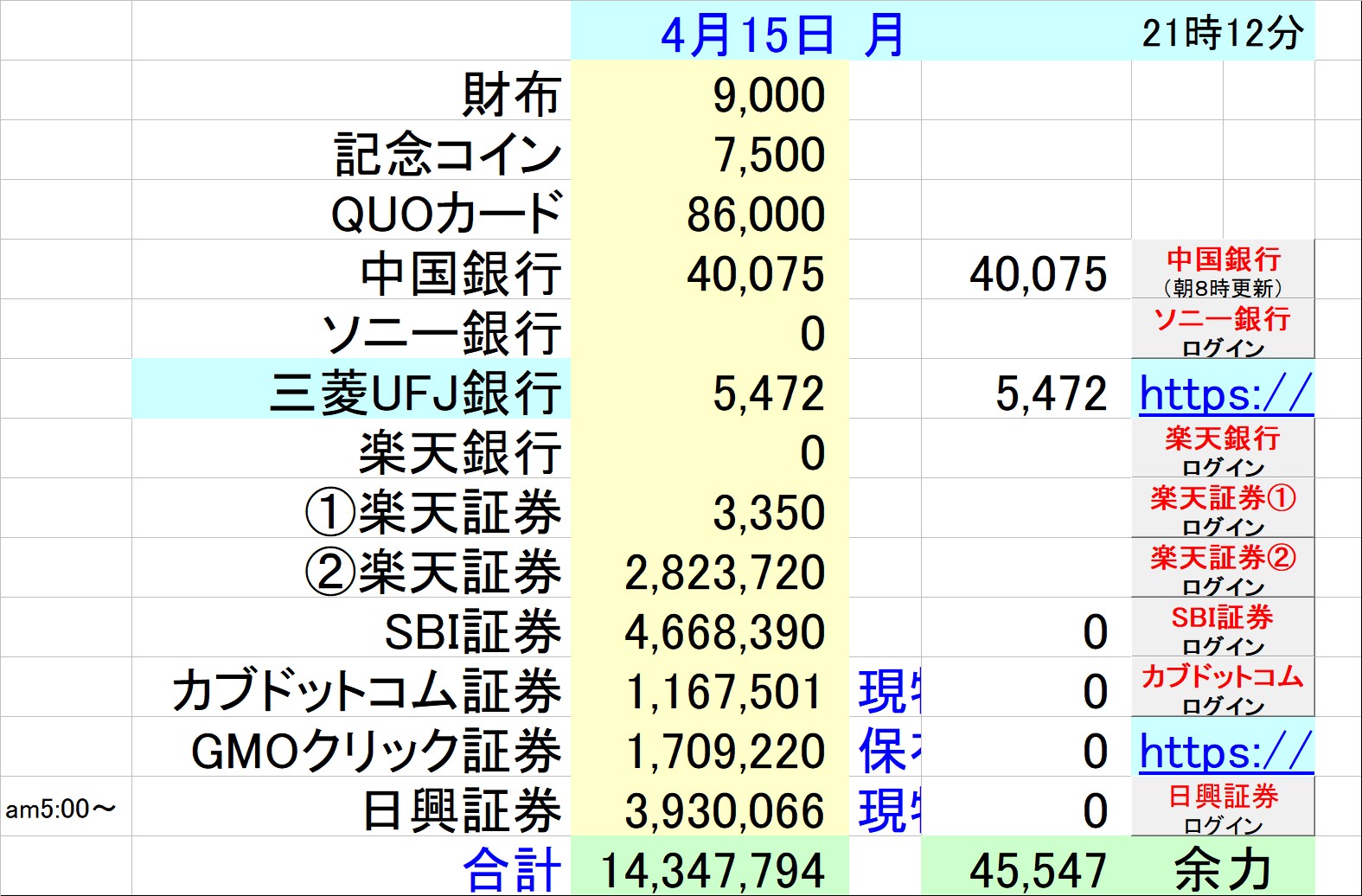Image resolution: width=1362 pixels, height=896 pixels.
Task: Select the blue 合計 label cell
Action: pos(351,867)
